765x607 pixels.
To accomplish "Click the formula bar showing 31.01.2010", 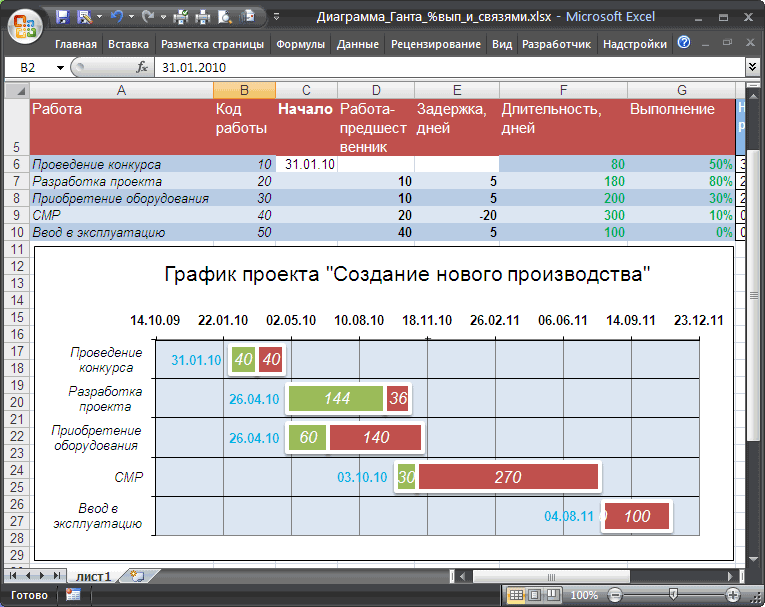I will tap(449, 67).
